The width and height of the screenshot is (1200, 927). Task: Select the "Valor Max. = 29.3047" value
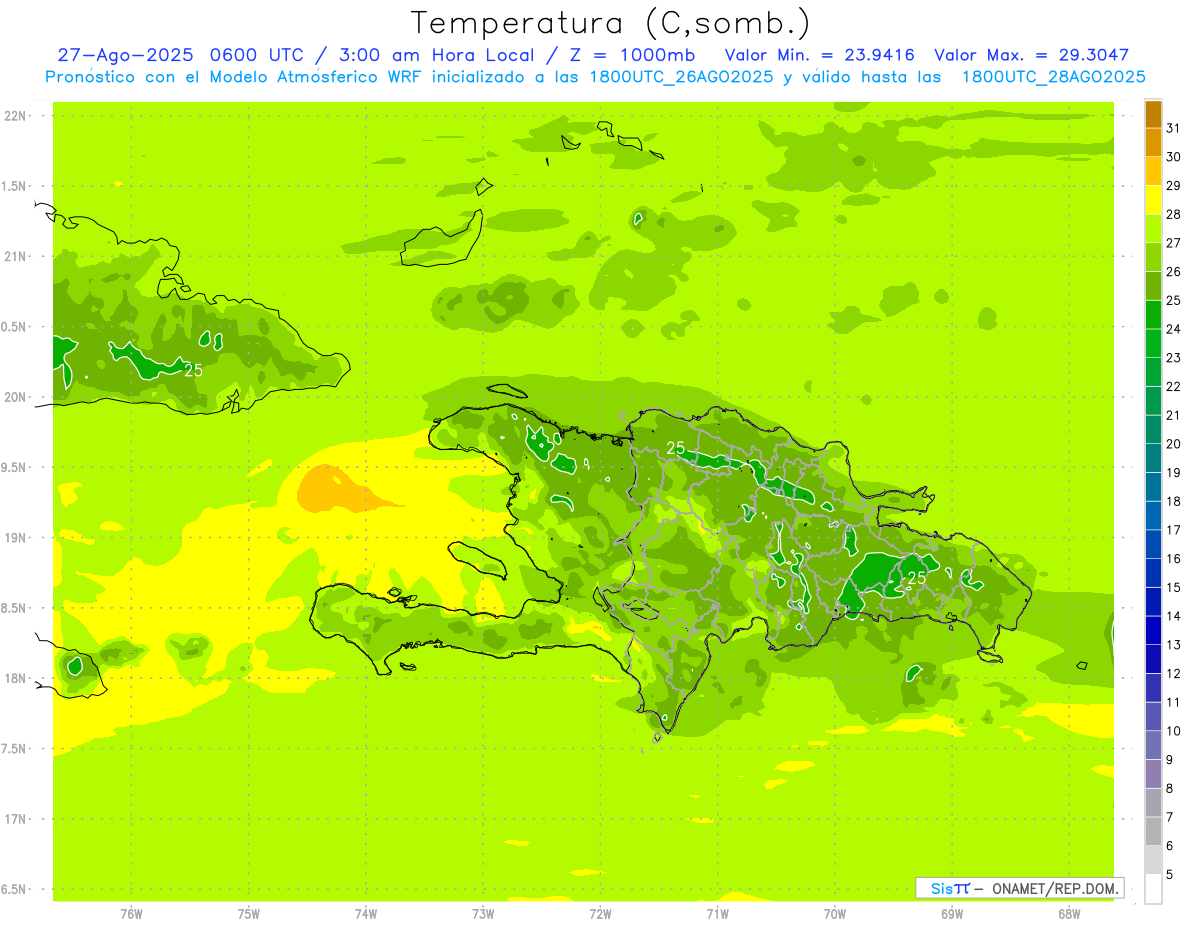point(1031,55)
